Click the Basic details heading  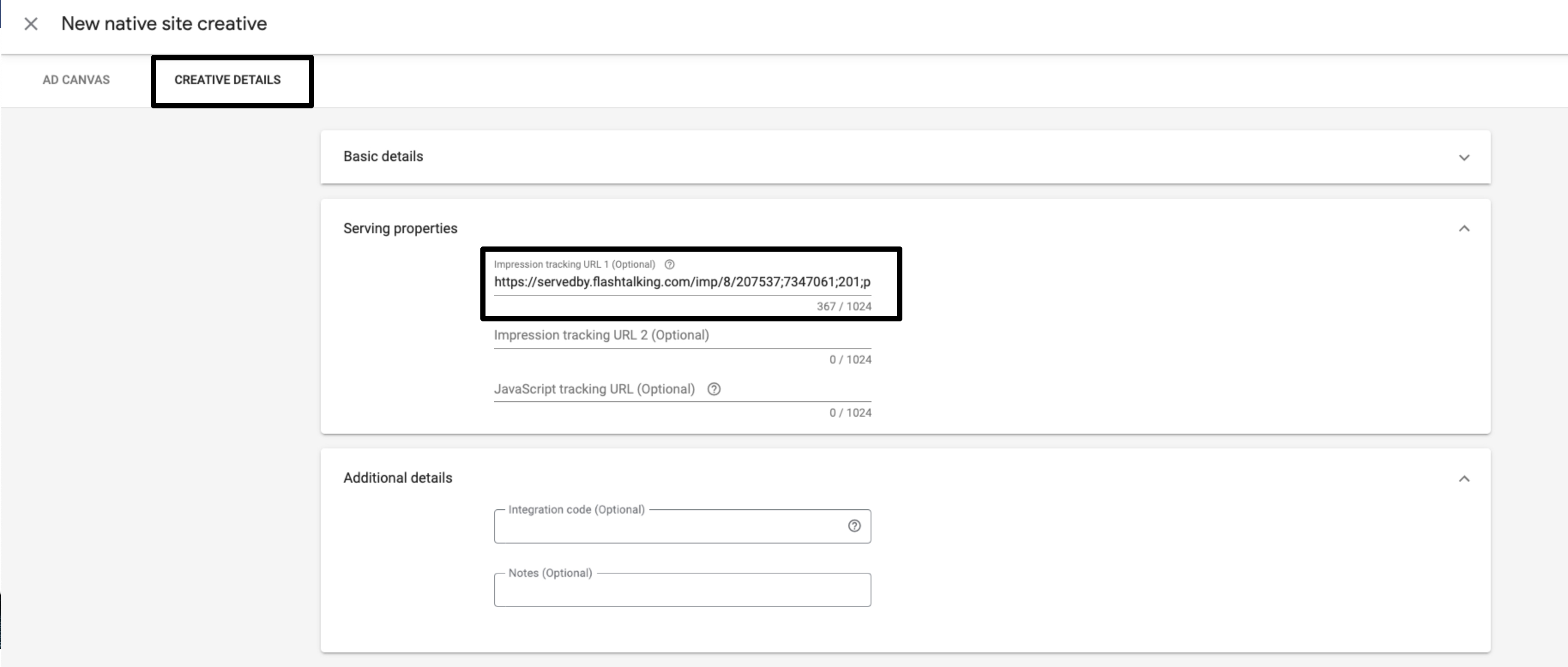click(383, 156)
